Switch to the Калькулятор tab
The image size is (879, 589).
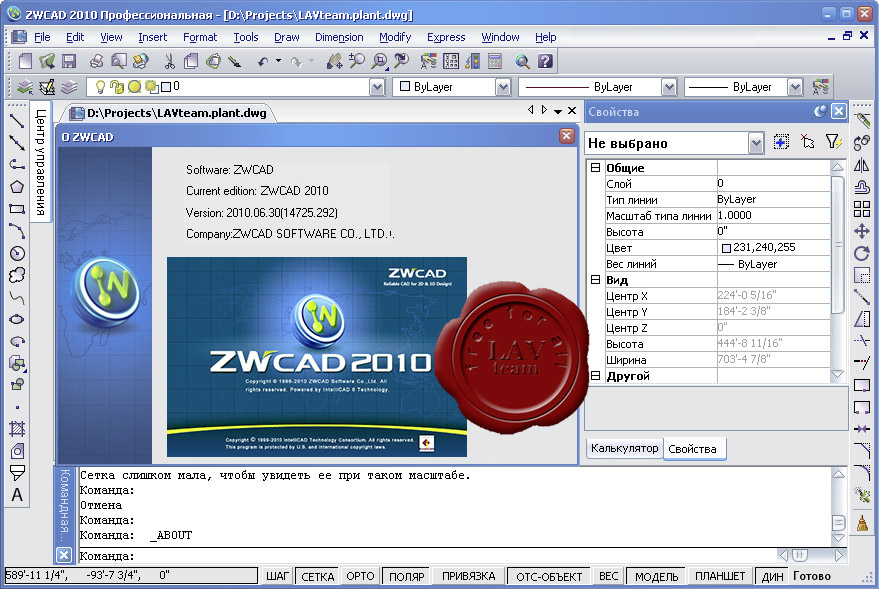[x=624, y=448]
